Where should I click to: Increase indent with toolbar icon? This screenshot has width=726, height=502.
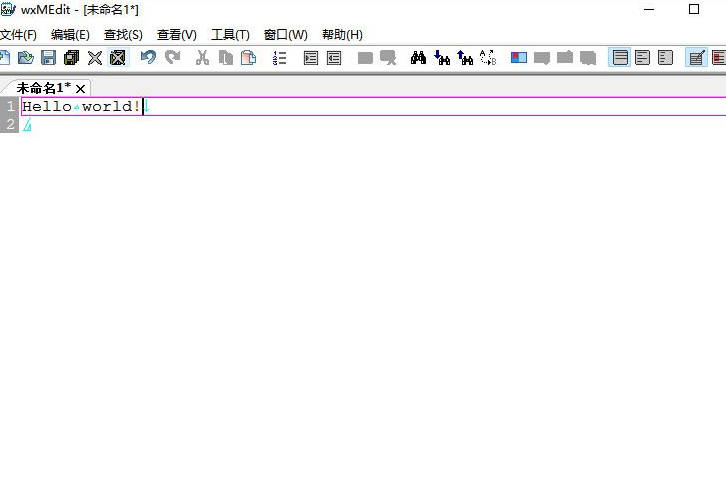coord(311,58)
